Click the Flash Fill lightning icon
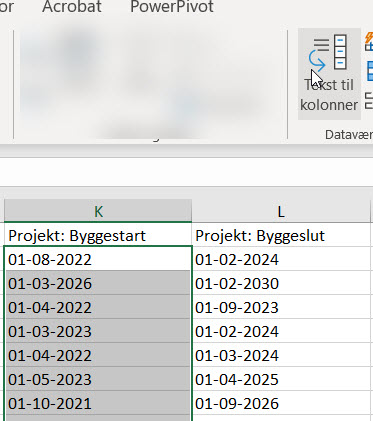The height and width of the screenshot is (421, 373). pos(369,41)
